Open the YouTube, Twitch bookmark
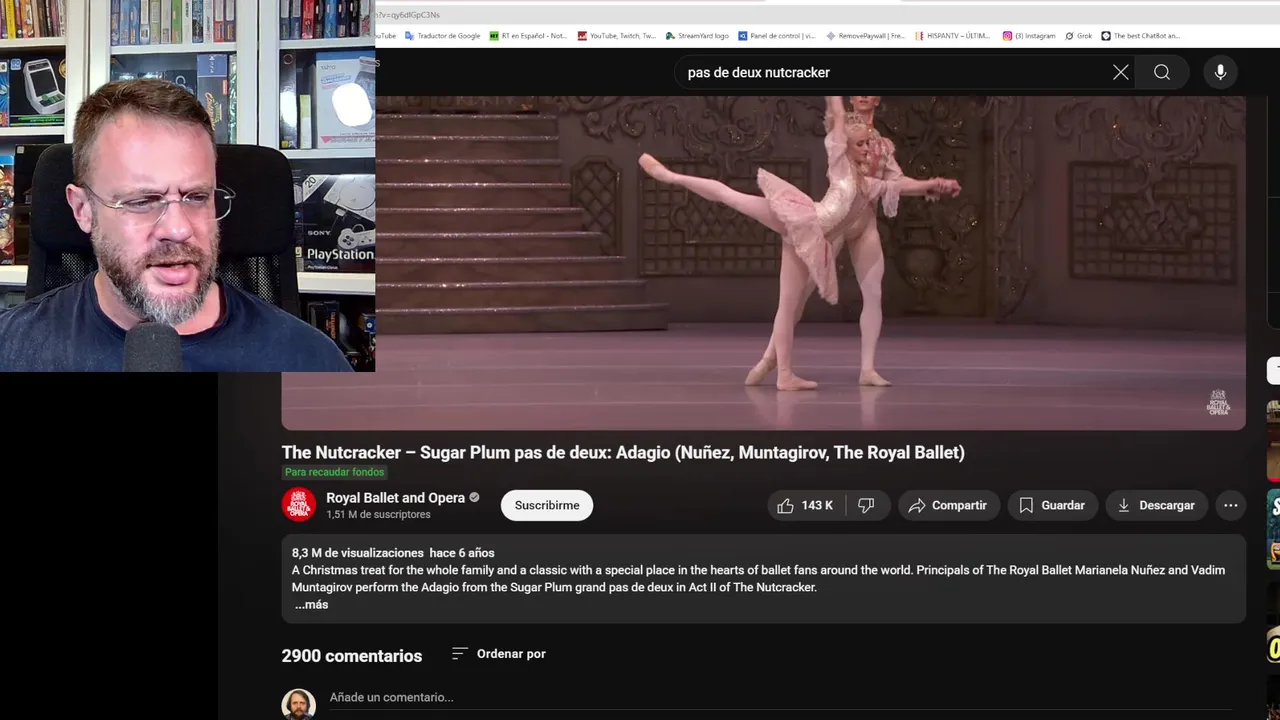The width and height of the screenshot is (1280, 720). 617,36
